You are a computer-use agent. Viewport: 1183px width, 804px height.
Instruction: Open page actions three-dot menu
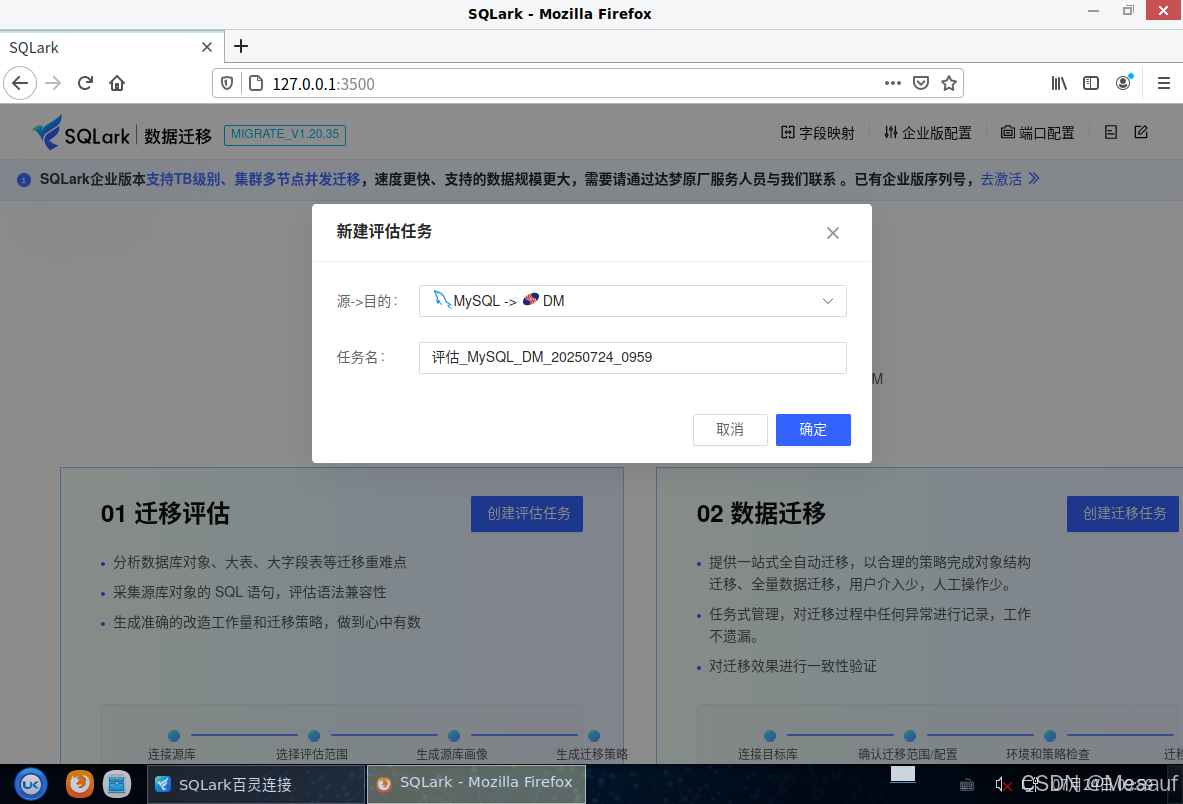[893, 83]
